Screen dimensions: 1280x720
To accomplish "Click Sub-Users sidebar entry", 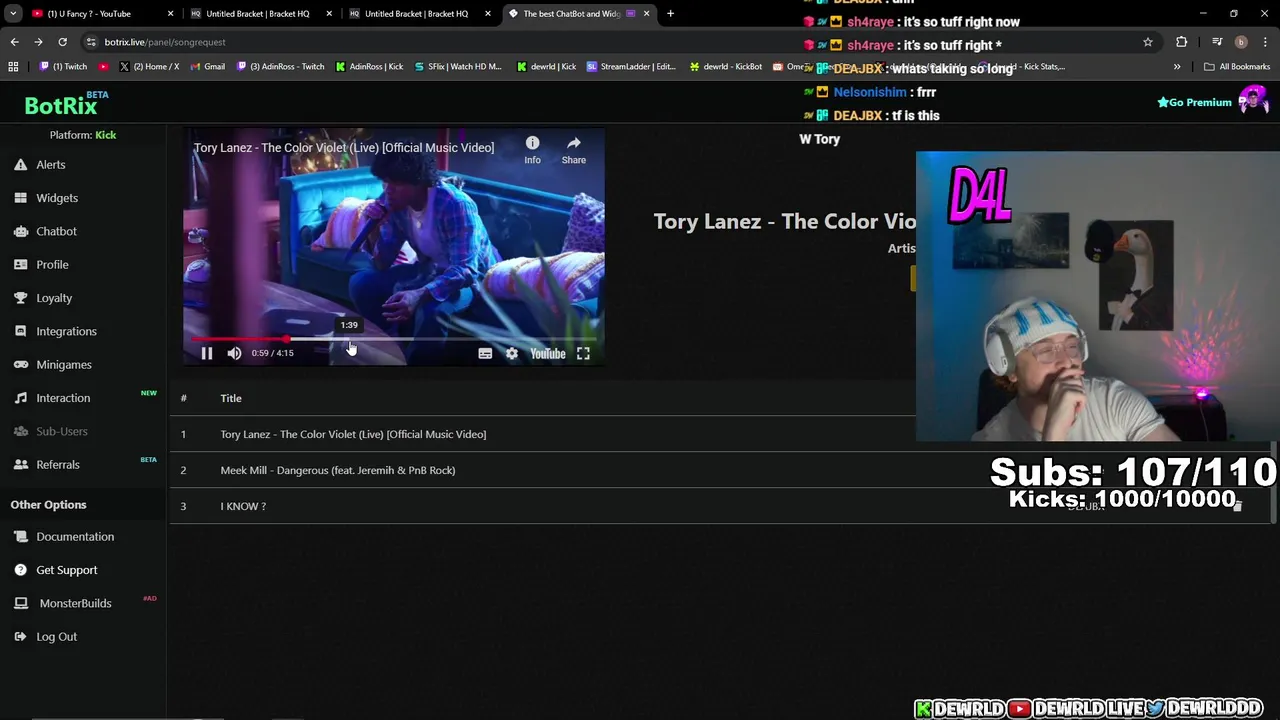I will 62,431.
